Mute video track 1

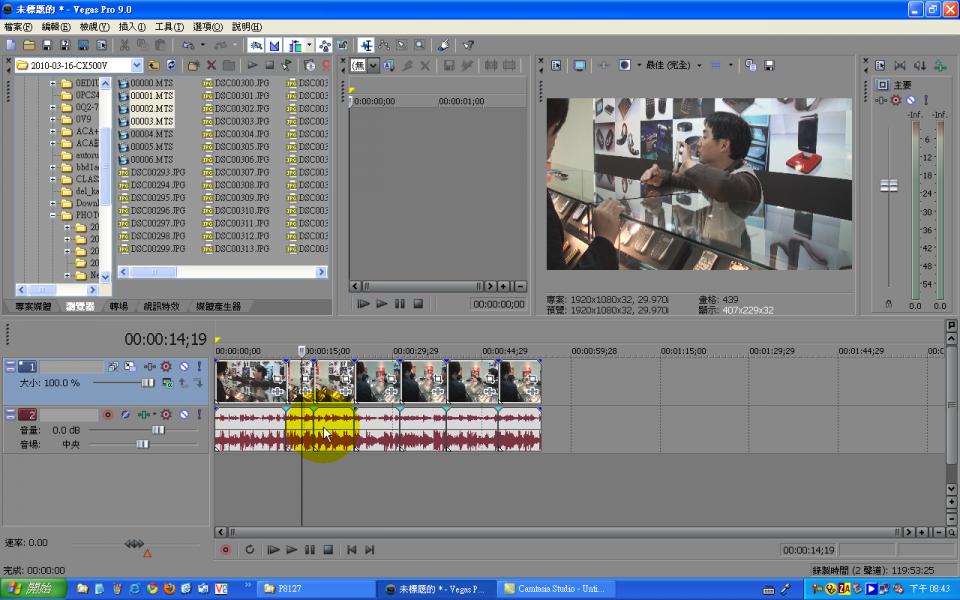pyautogui.click(x=183, y=367)
